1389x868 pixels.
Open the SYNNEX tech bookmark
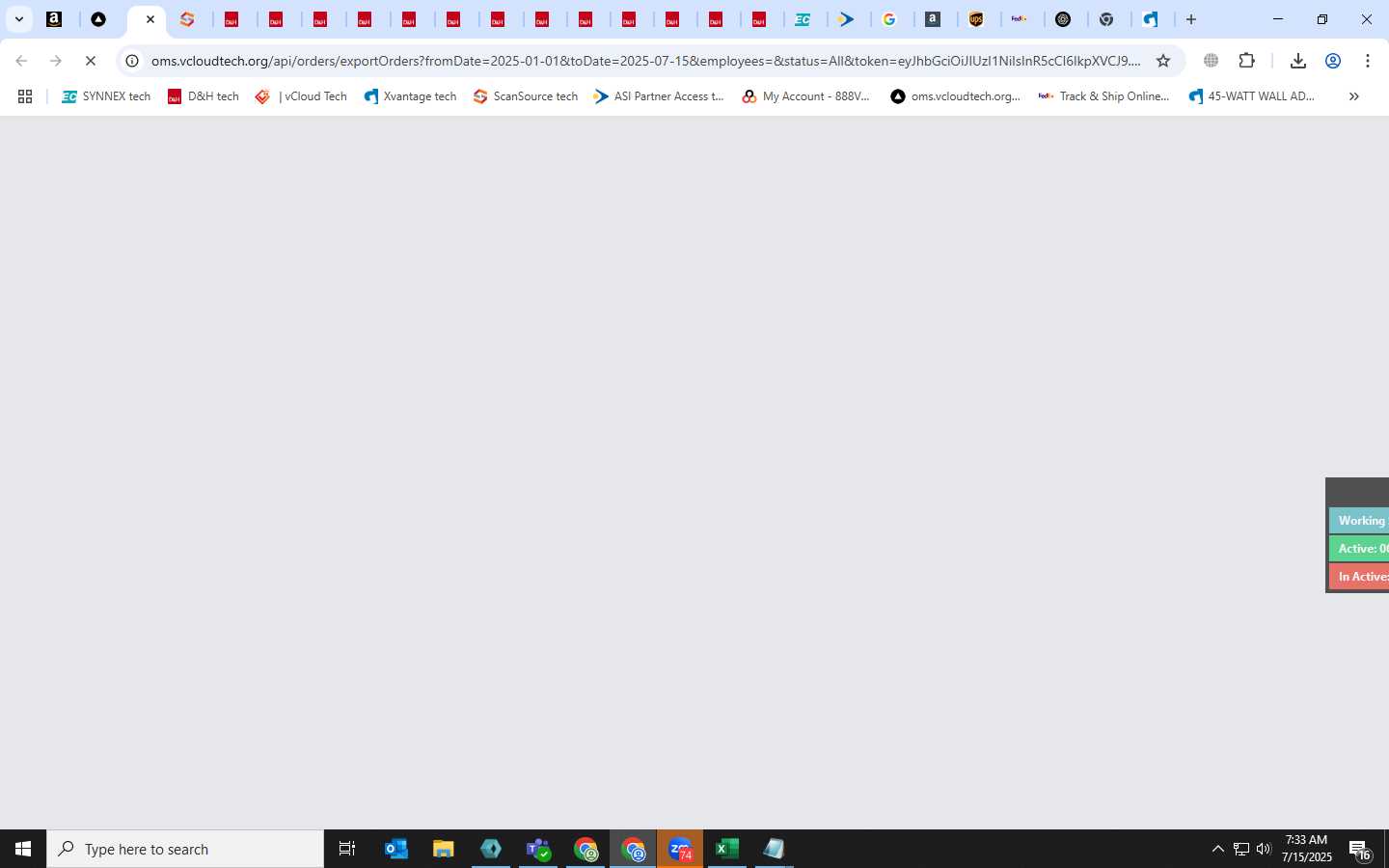point(106,96)
